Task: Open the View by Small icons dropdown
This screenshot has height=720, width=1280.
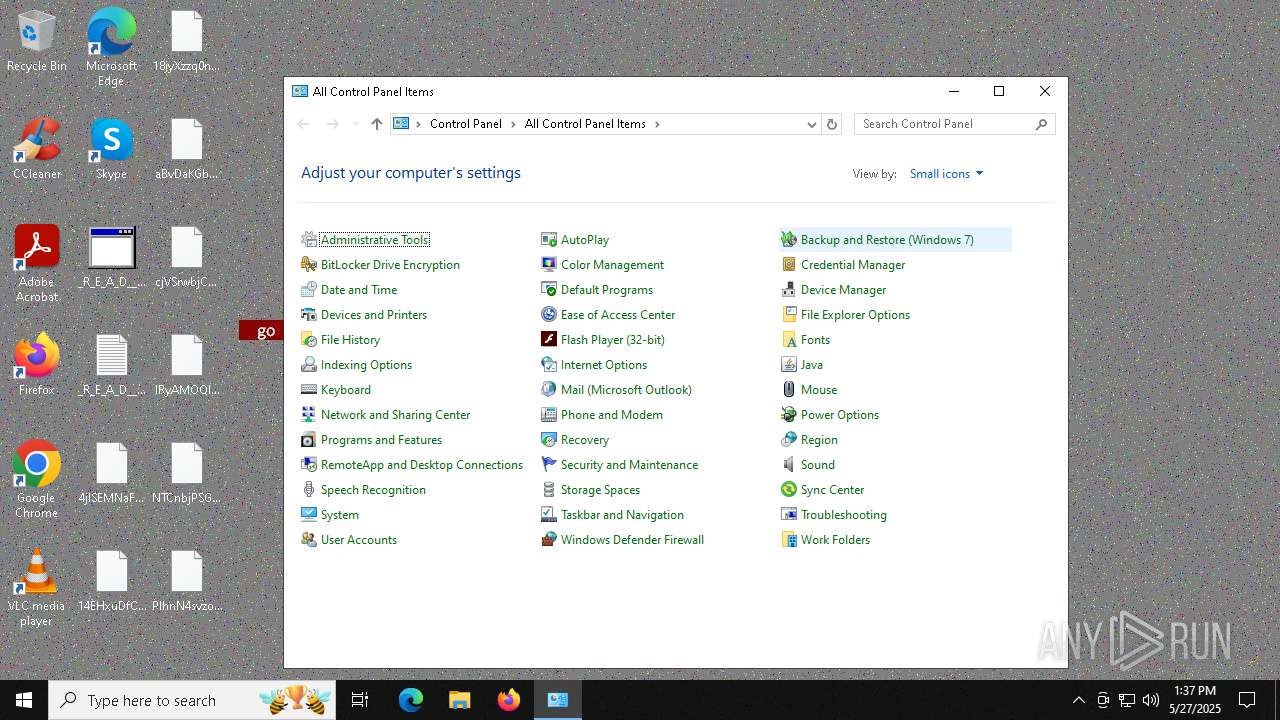Action: tap(946, 174)
